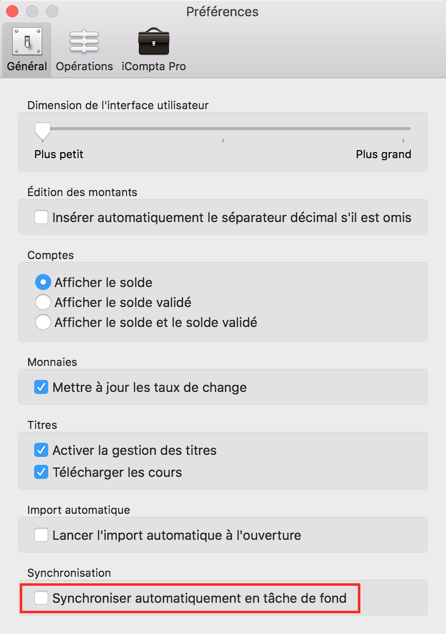
Task: Click the interface size slider thumb
Action: 42,131
